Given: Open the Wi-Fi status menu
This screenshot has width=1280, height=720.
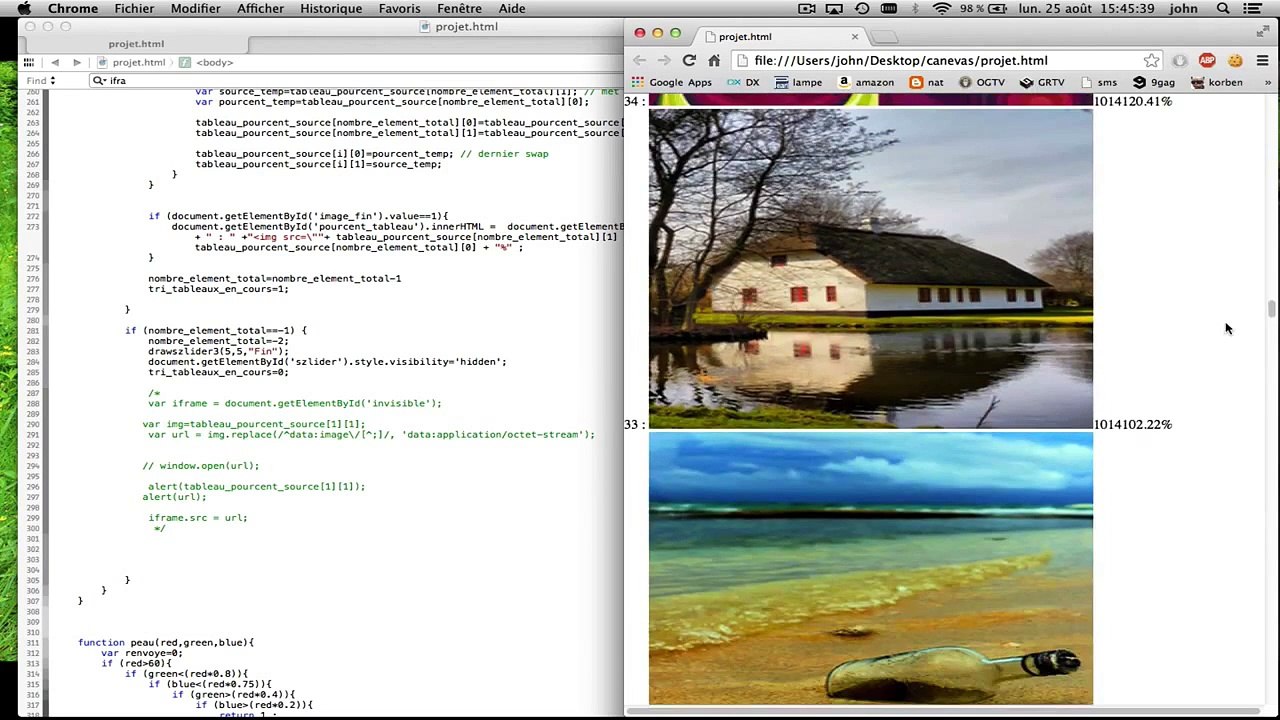Looking at the screenshot, I should pos(942,9).
